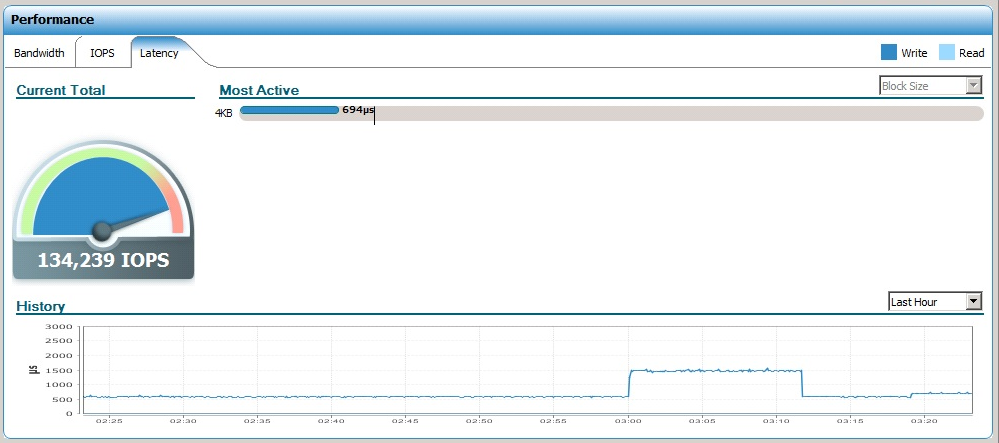Click the Last Hour time range field
The image size is (999, 443).
(x=935, y=301)
